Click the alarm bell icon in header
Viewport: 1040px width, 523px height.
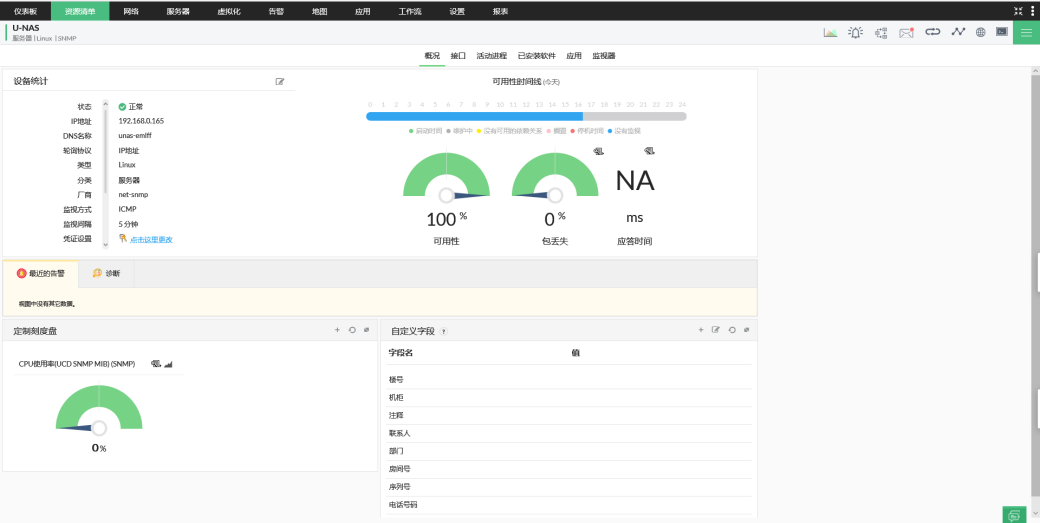(856, 32)
